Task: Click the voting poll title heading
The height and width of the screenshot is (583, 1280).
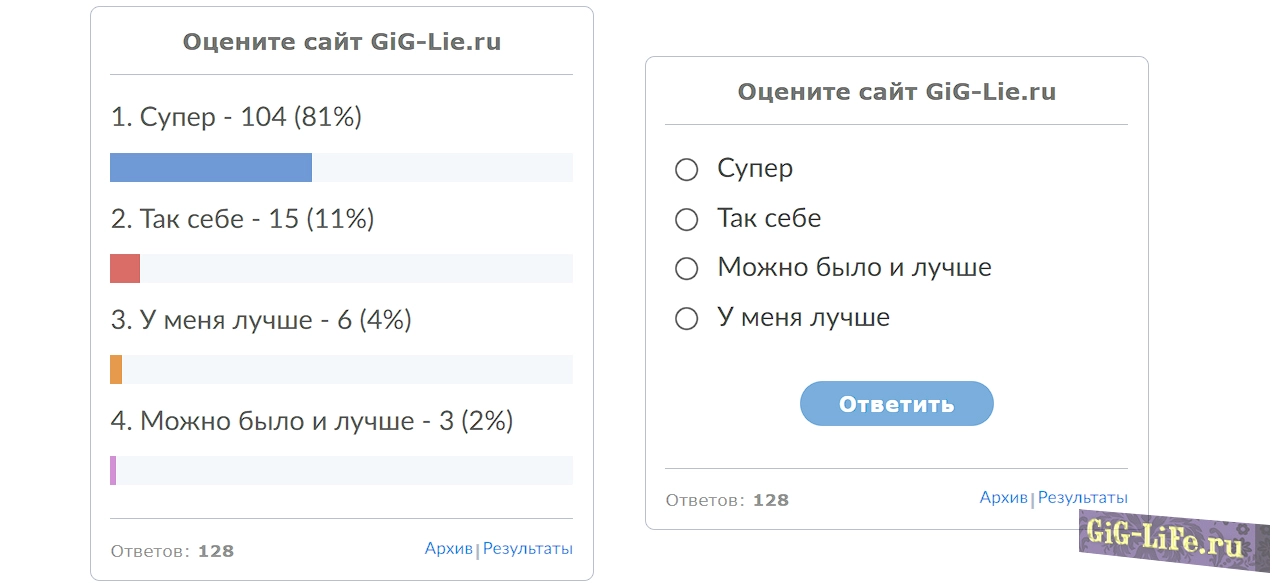Action: 340,42
